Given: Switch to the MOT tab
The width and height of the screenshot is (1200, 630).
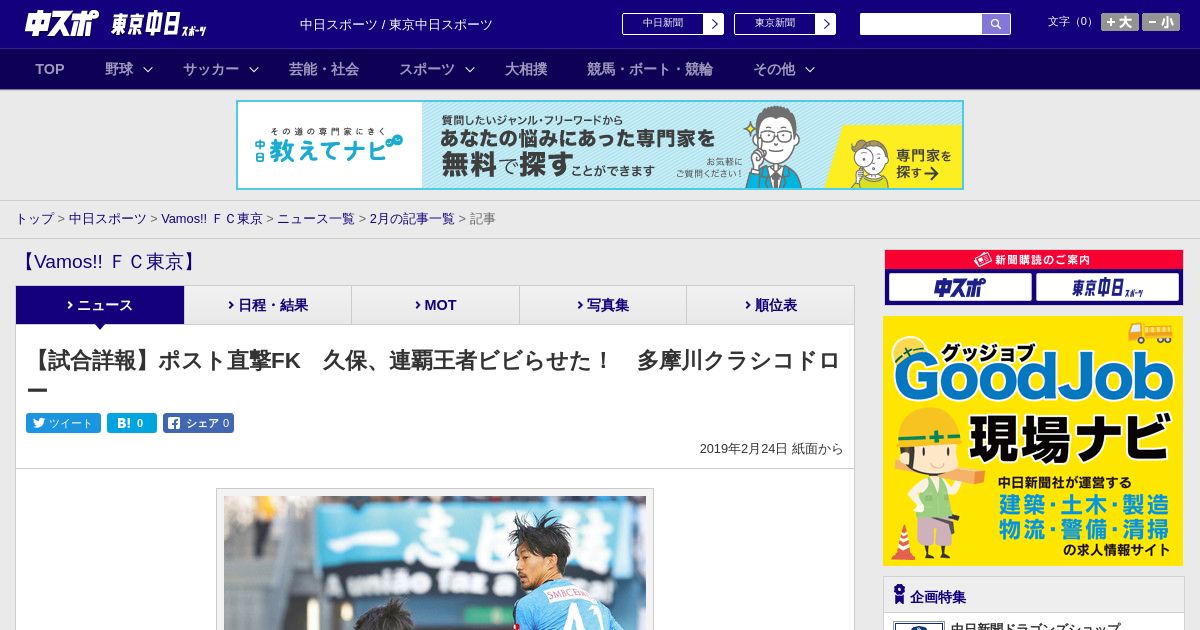Looking at the screenshot, I should click(436, 305).
